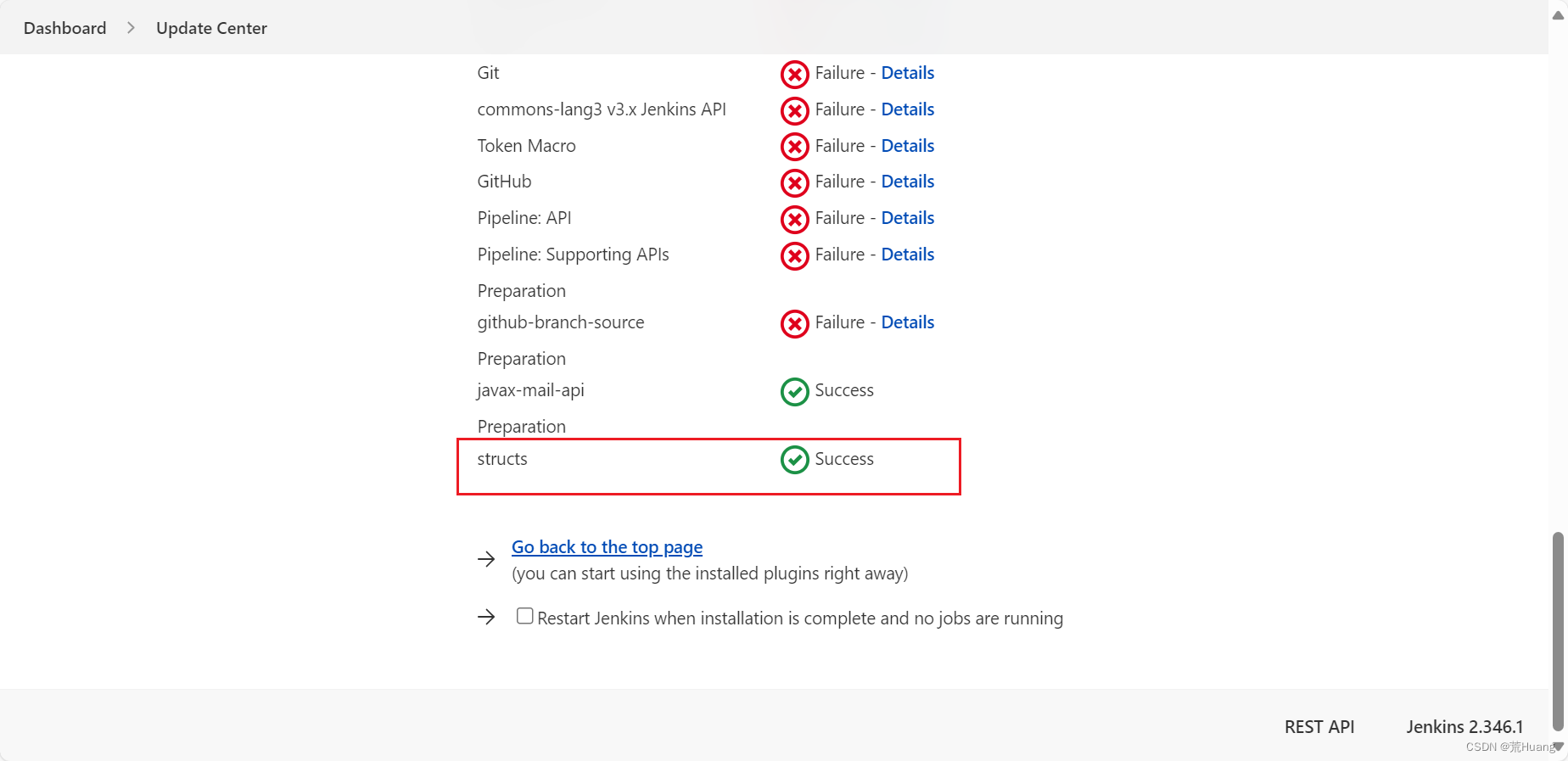Click the success checkmark icon for structs

click(794, 460)
